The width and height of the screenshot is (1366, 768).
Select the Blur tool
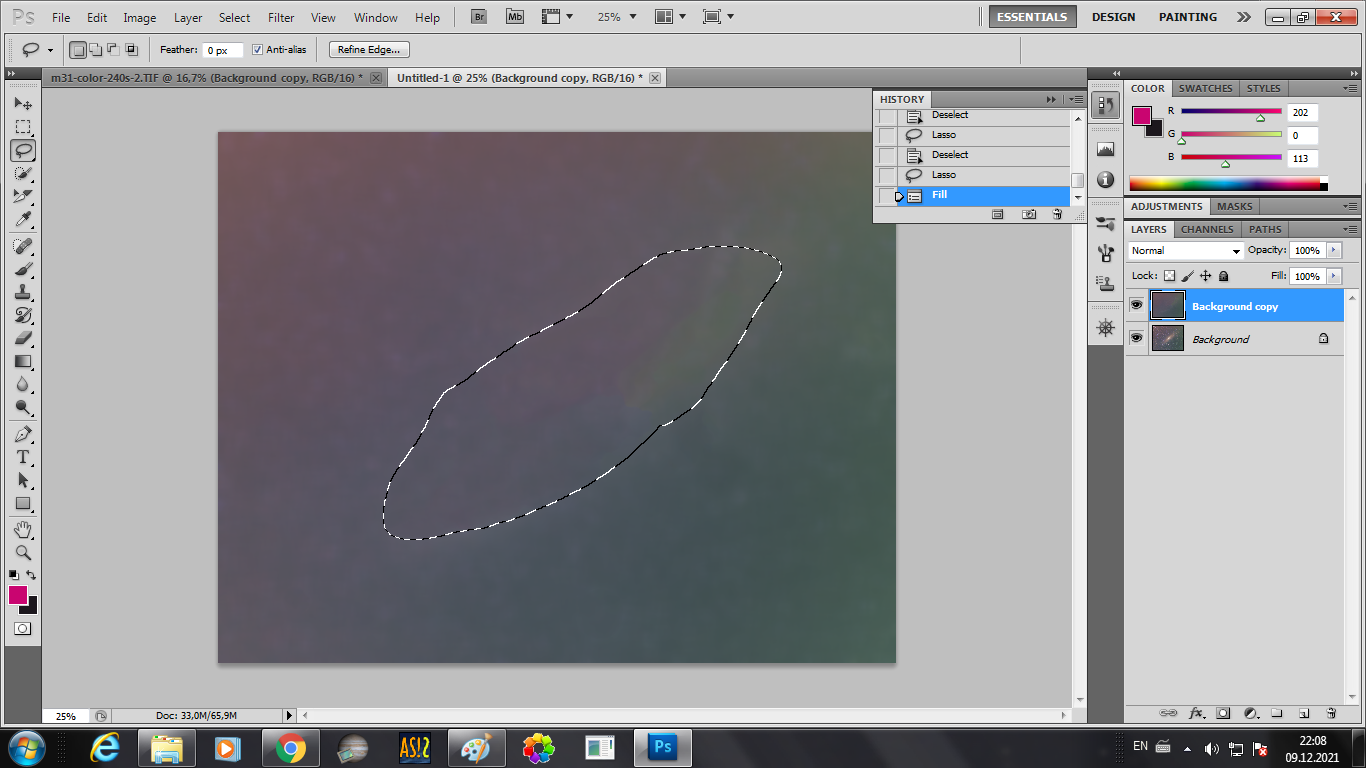coord(23,384)
